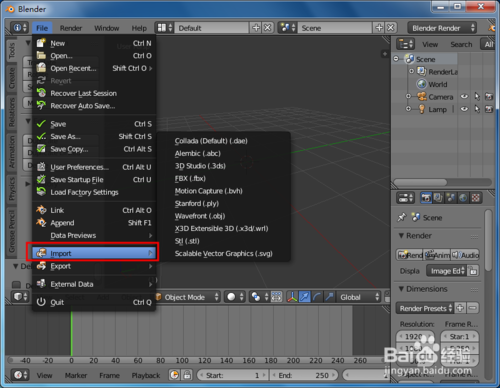Viewport: 500px width, 388px height.
Task: Open the Blender Render engine dropdown
Action: pyautogui.click(x=442, y=28)
